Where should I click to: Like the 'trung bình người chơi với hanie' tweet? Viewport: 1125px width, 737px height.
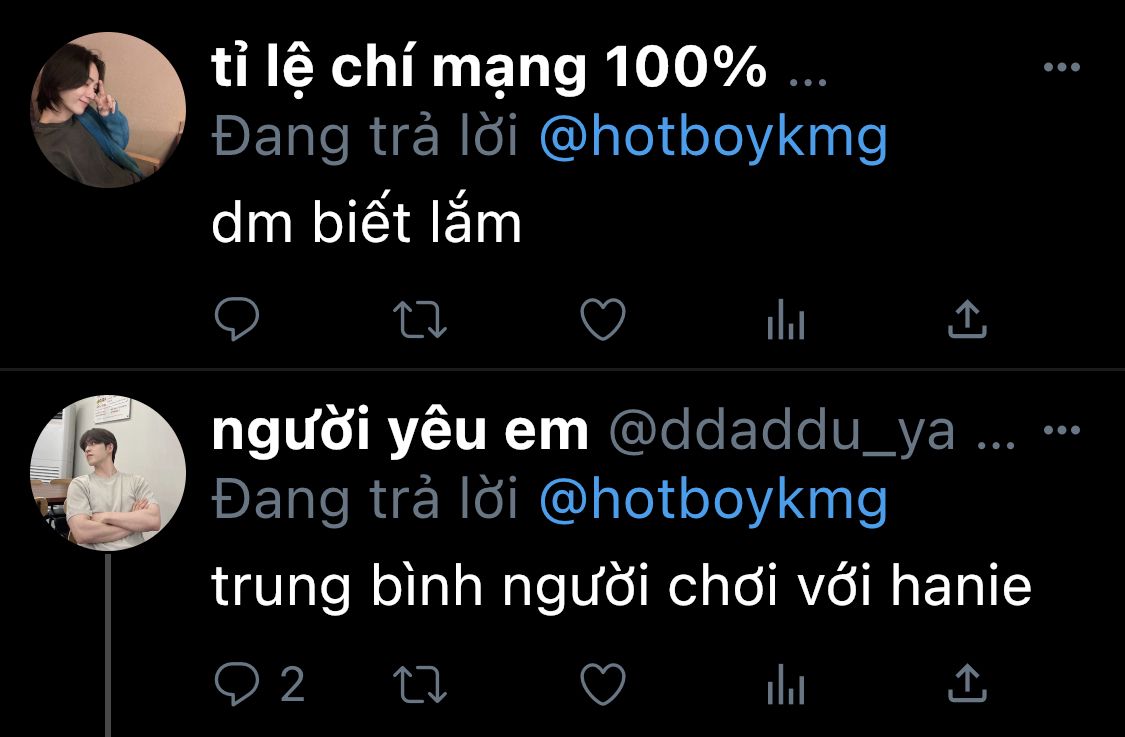pyautogui.click(x=603, y=684)
